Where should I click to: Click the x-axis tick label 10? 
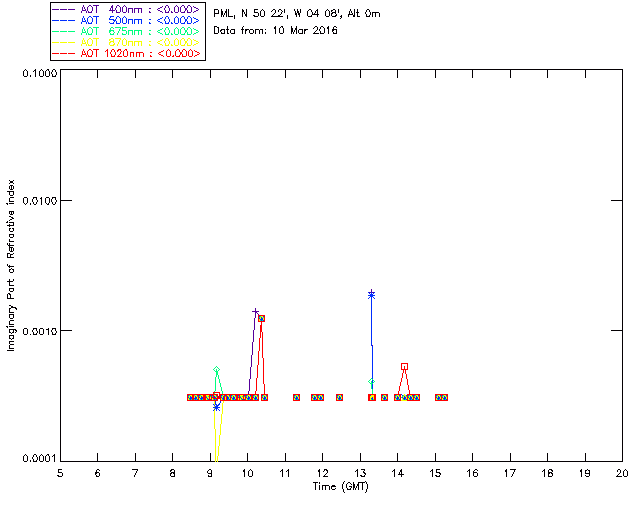coord(247,473)
